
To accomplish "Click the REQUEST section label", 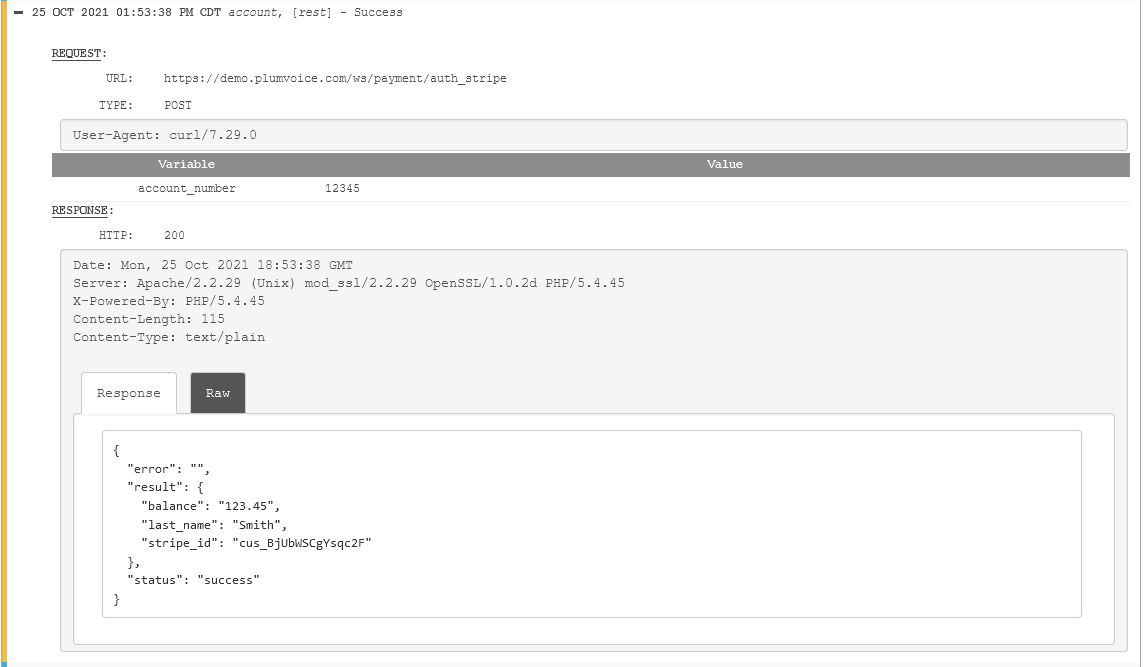I will [79, 54].
